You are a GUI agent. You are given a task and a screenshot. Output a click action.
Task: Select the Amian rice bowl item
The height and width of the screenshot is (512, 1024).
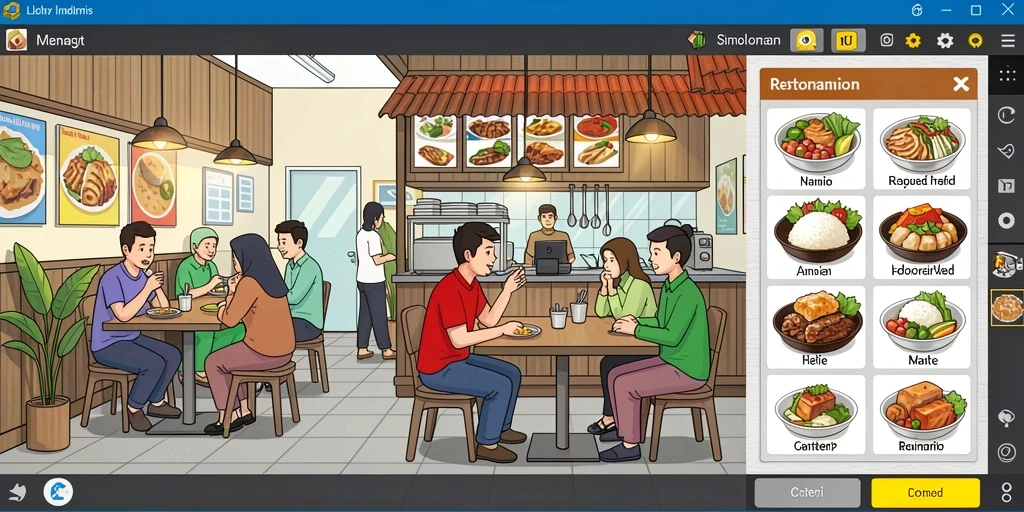(x=816, y=238)
